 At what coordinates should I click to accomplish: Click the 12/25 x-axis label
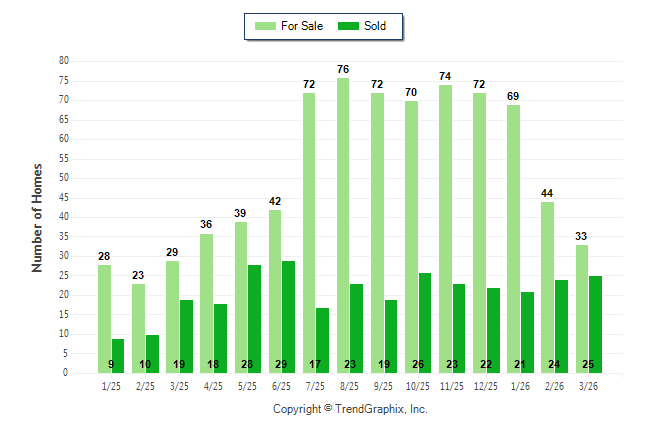[x=486, y=385]
